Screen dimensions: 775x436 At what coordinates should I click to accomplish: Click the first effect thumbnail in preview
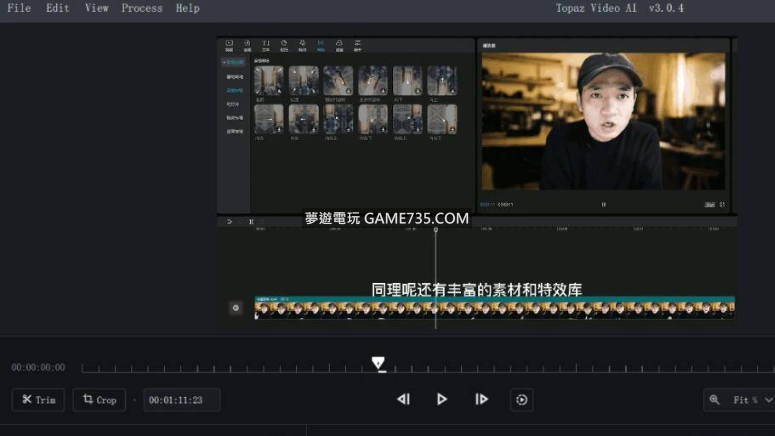269,82
